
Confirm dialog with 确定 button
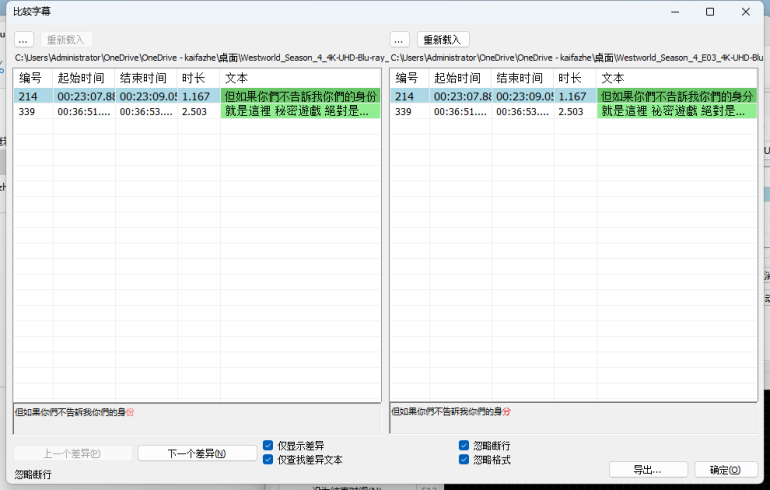[x=726, y=470]
